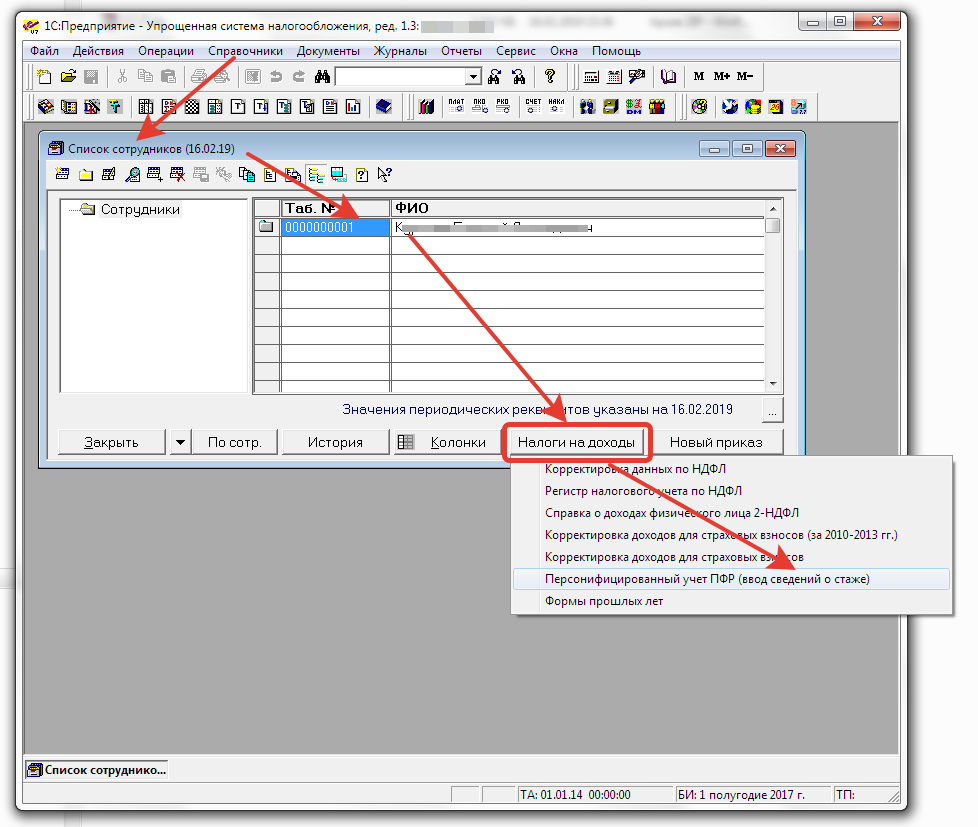This screenshot has width=978, height=827.
Task: Click the Колонки button
Action: click(447, 442)
